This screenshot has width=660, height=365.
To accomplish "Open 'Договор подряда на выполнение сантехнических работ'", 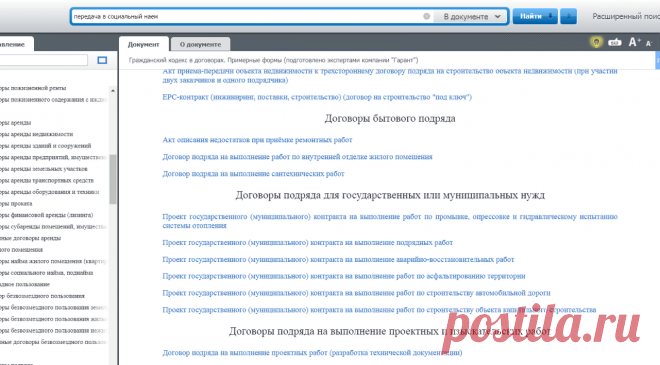I will pyautogui.click(x=253, y=173).
